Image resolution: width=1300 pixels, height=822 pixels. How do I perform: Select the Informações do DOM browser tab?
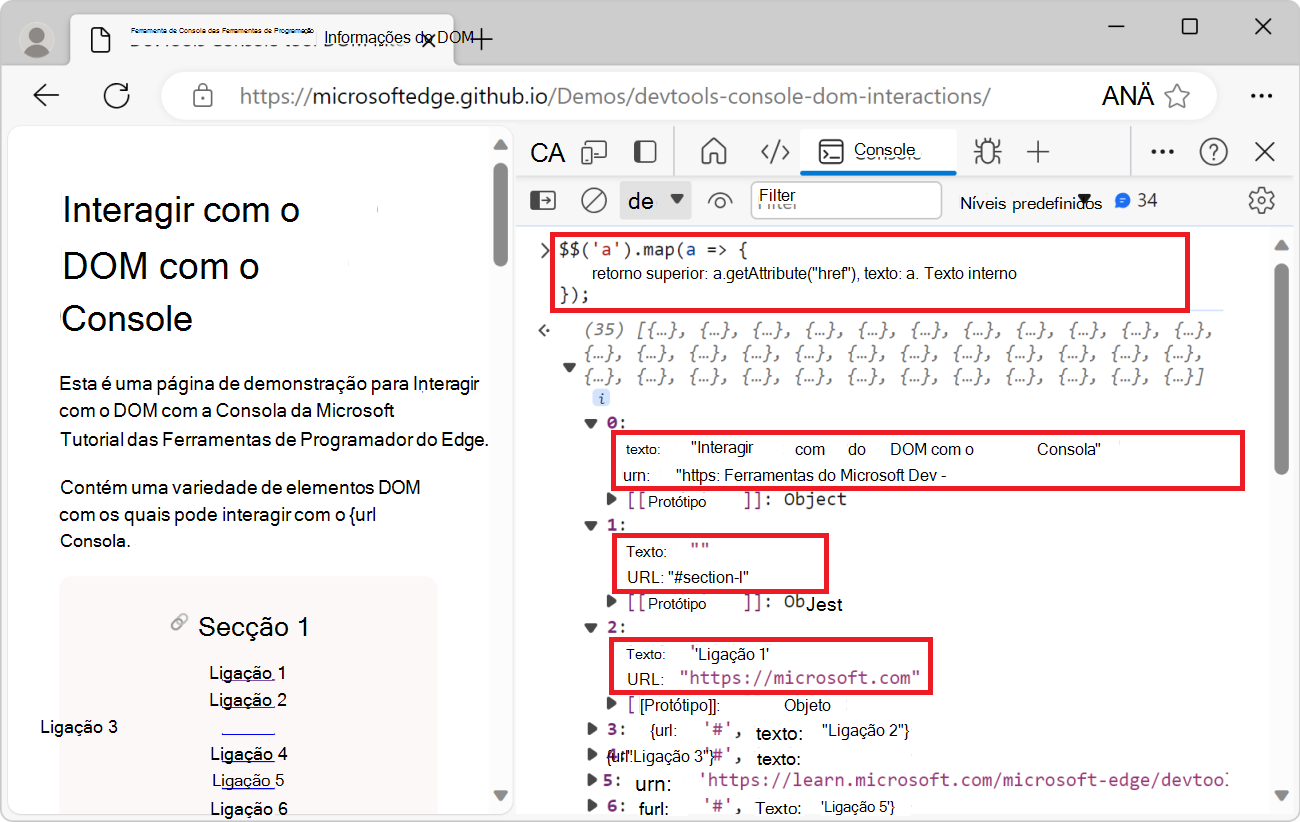pos(262,39)
